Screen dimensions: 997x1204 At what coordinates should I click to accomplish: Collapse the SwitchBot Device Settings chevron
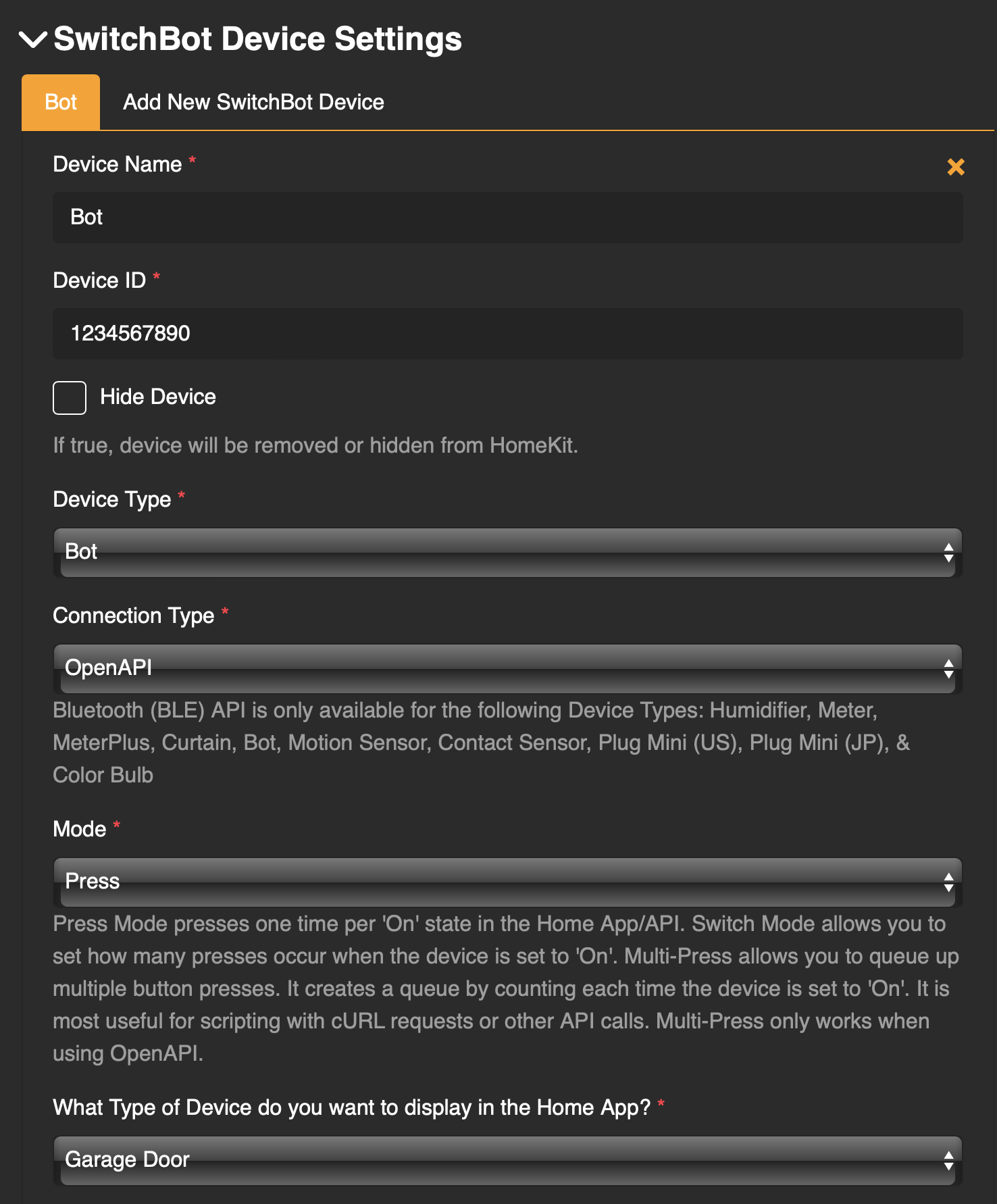[33, 40]
